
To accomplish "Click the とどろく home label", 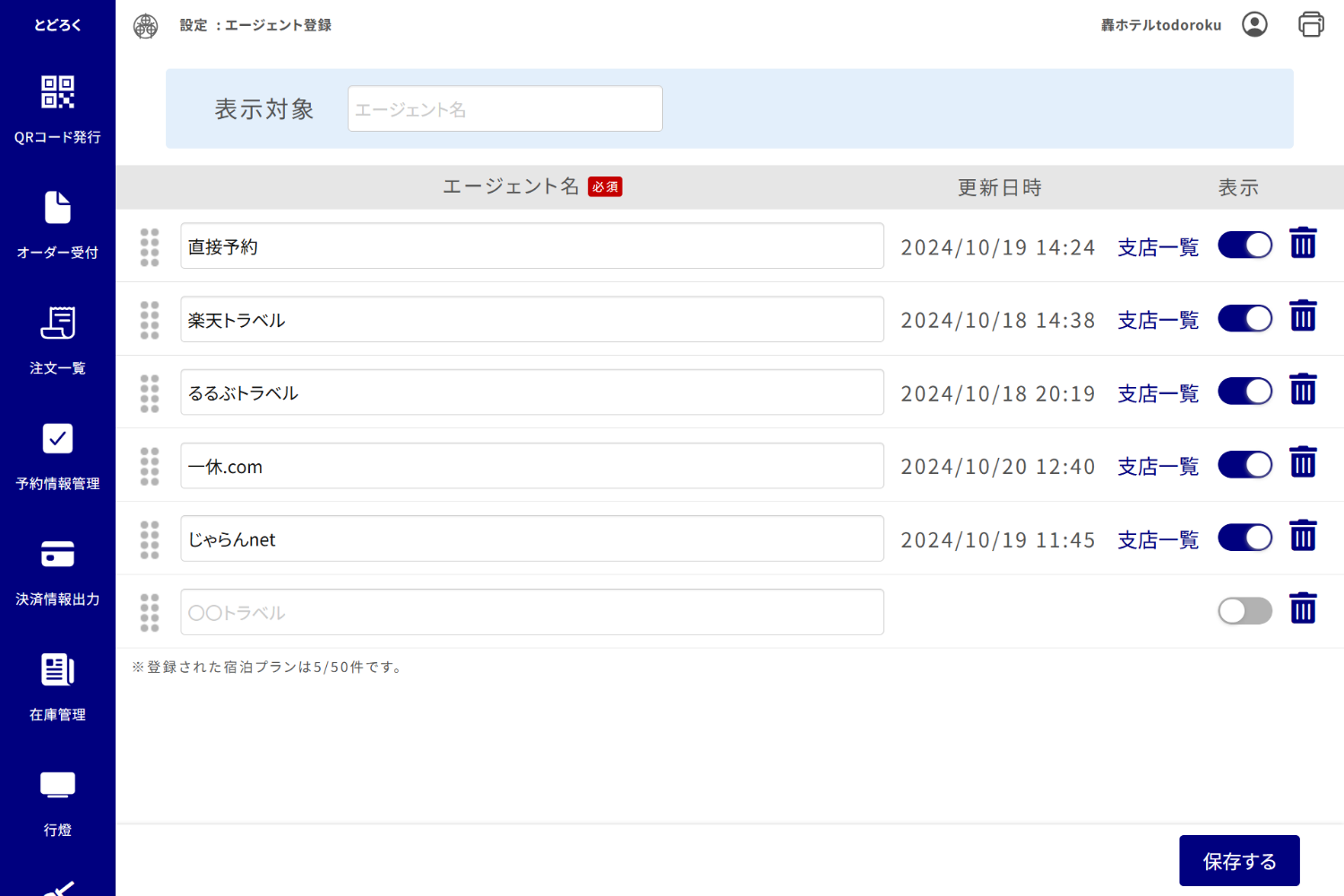I will [x=57, y=24].
